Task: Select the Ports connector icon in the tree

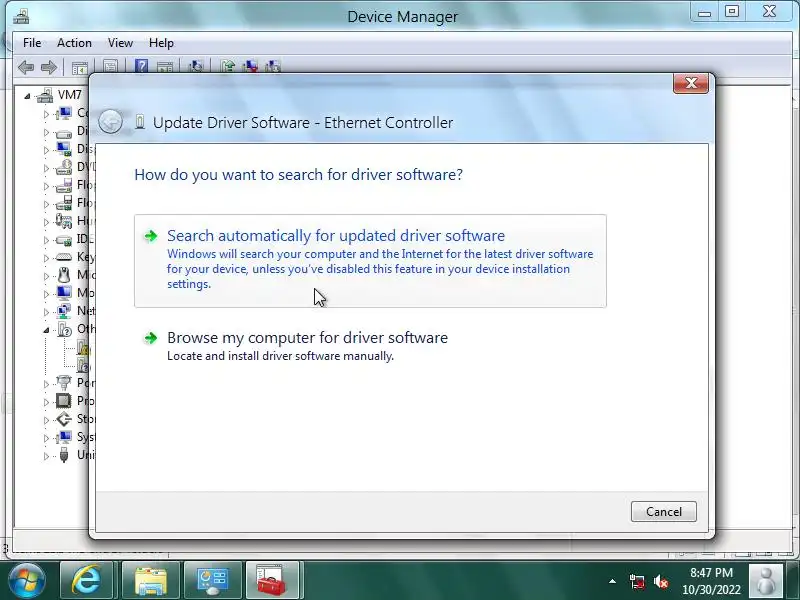Action: [x=64, y=383]
